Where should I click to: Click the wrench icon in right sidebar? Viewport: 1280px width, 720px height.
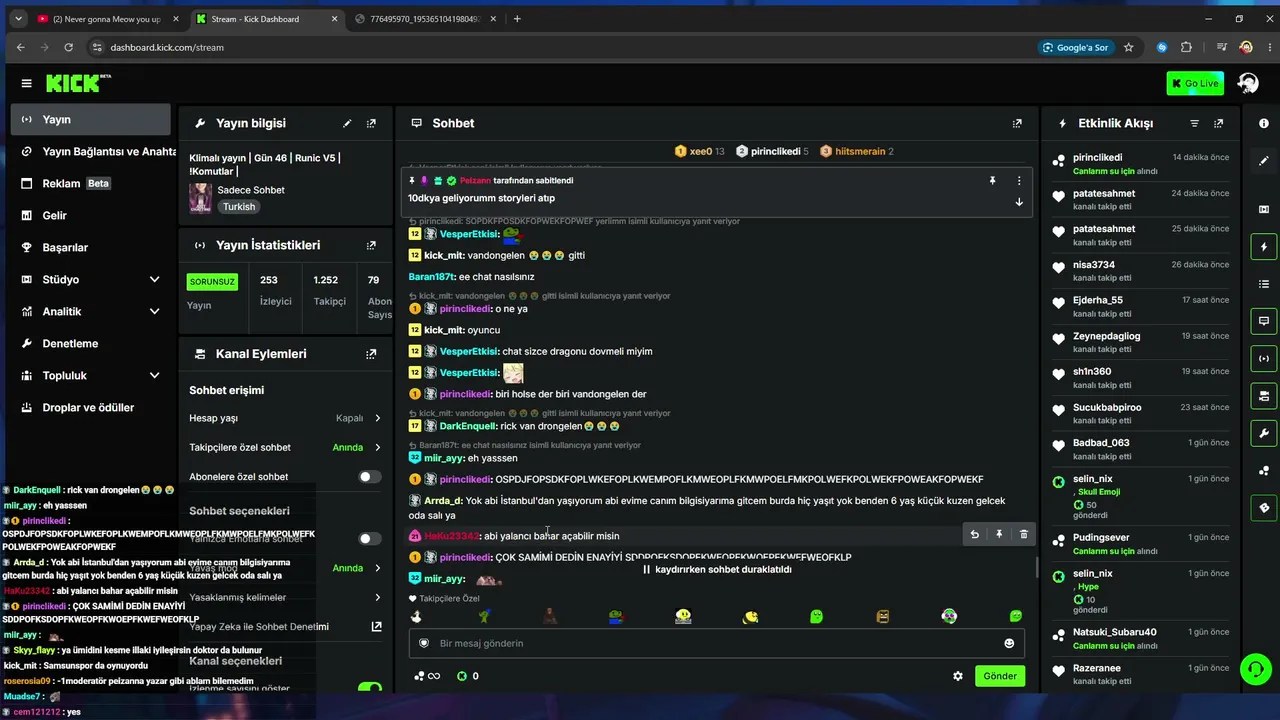point(1264,433)
